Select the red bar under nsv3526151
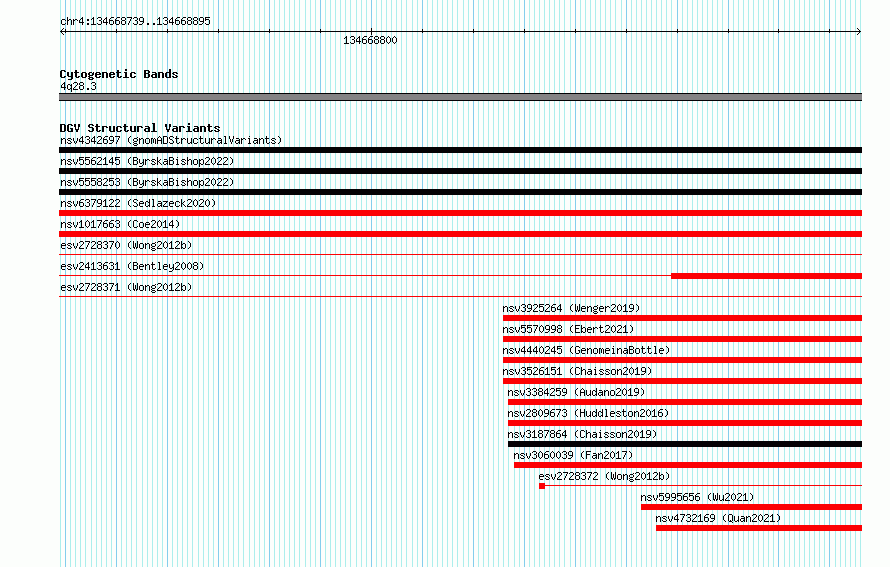Screen dimensions: 890x567 [682, 381]
